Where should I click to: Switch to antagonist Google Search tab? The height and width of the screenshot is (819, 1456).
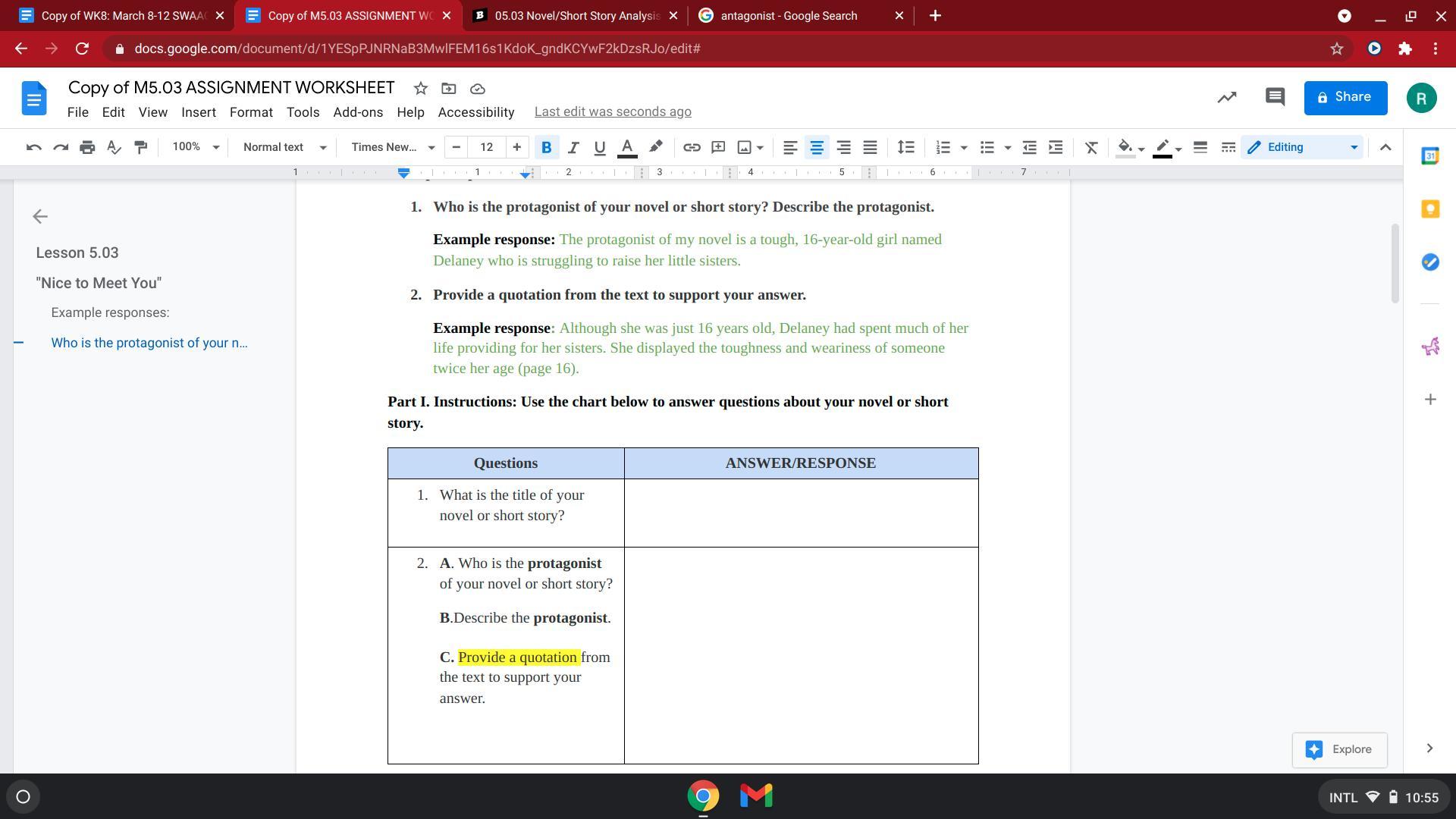point(789,15)
